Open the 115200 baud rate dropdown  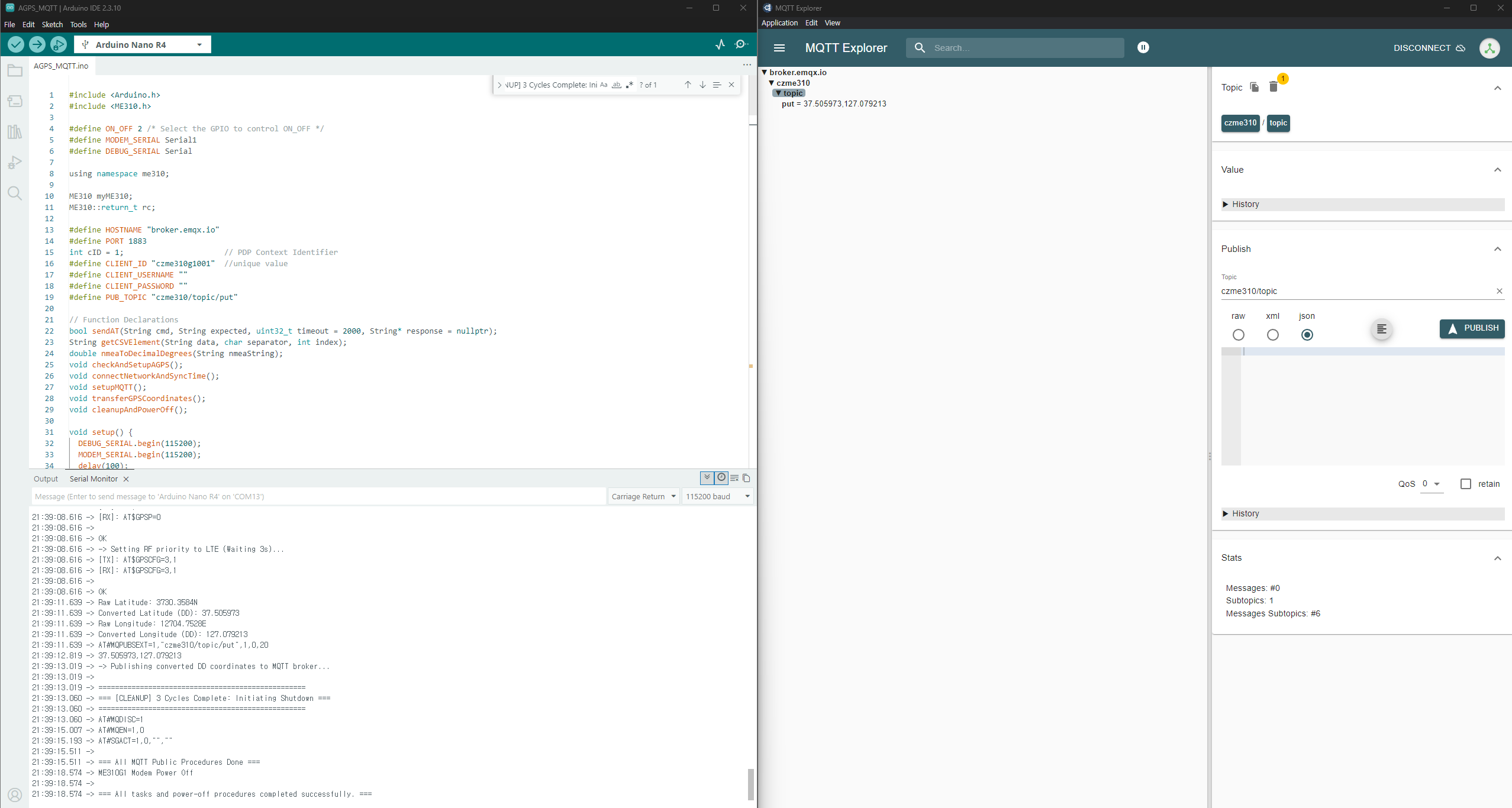click(717, 496)
